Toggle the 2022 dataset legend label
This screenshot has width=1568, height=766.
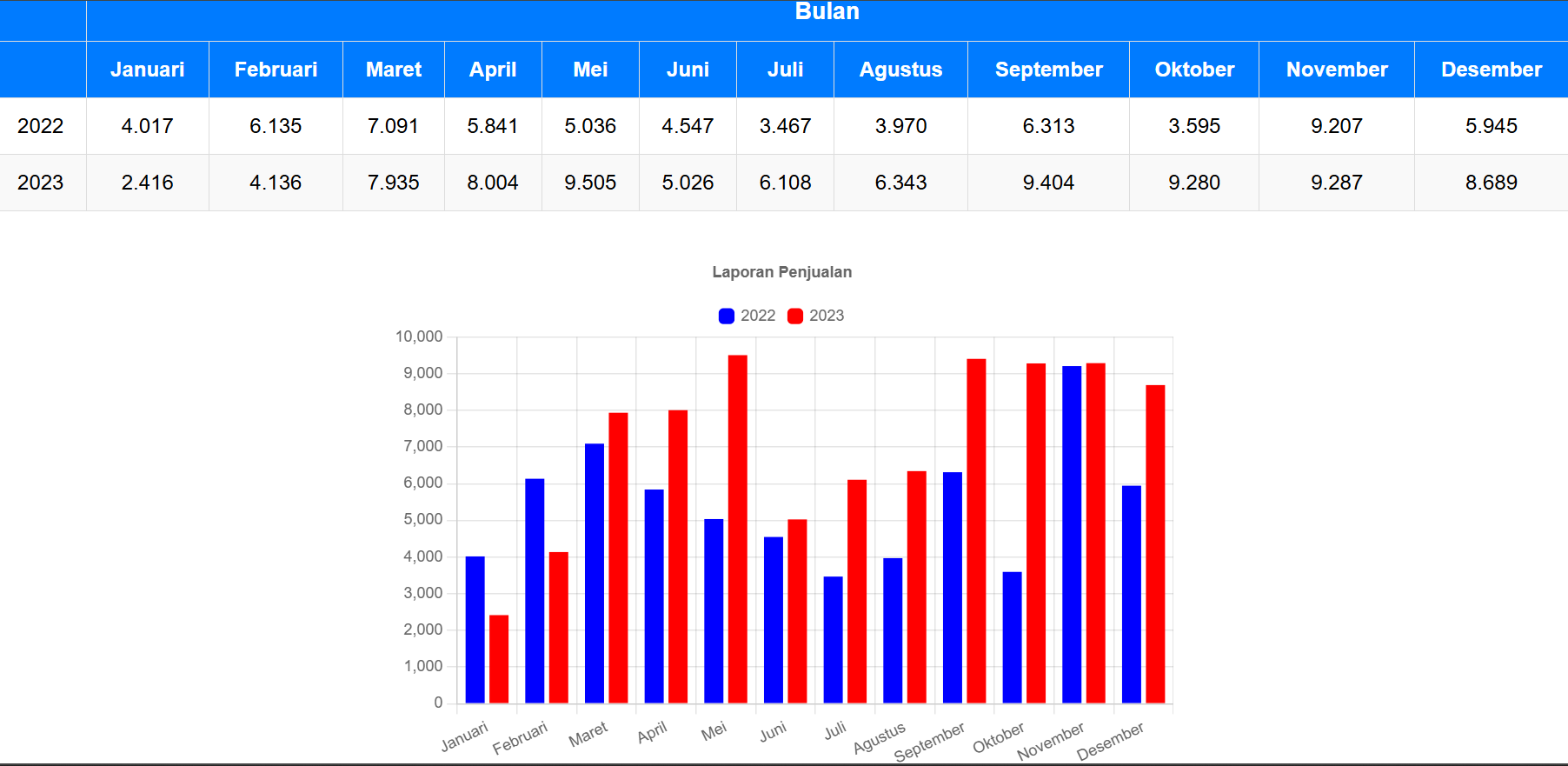(757, 316)
